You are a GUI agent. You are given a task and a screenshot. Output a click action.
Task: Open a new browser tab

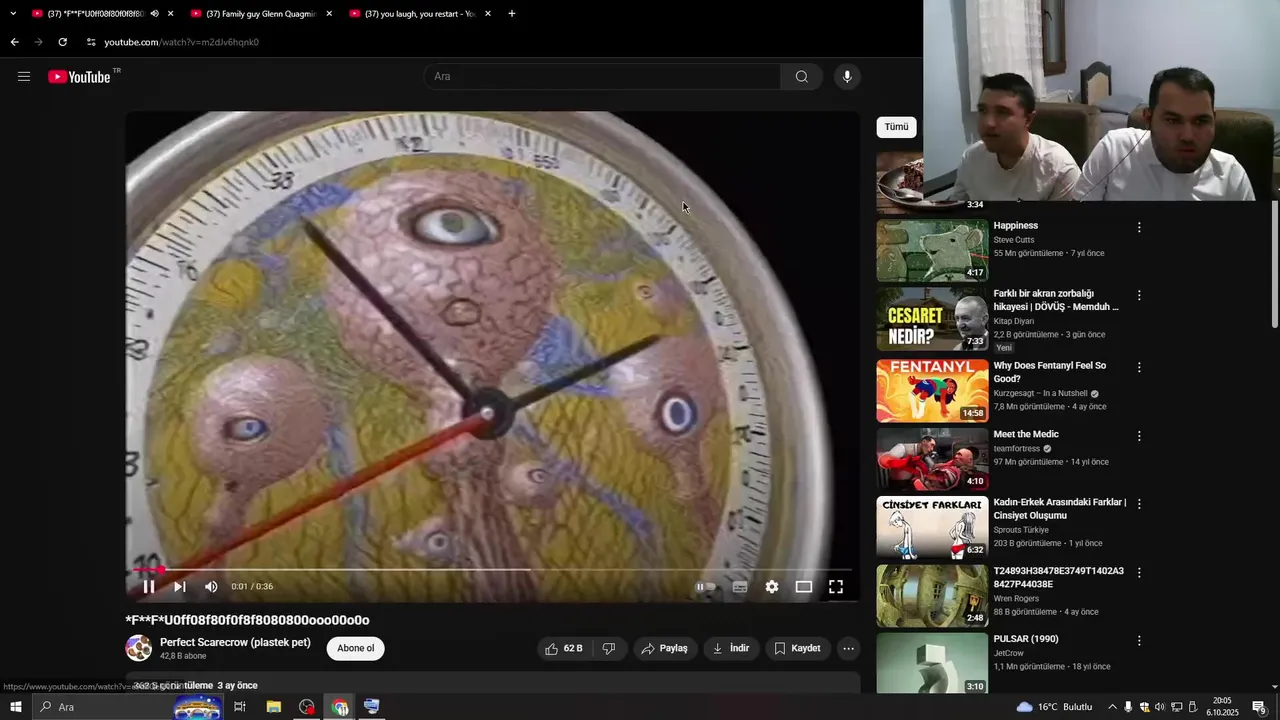tap(512, 14)
